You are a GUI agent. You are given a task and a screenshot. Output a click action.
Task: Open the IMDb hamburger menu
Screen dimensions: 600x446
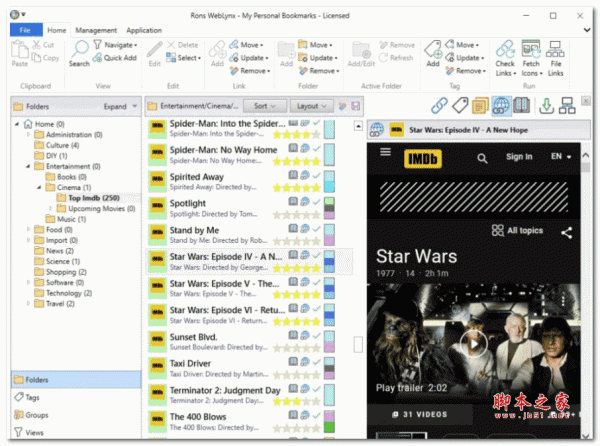click(x=383, y=157)
